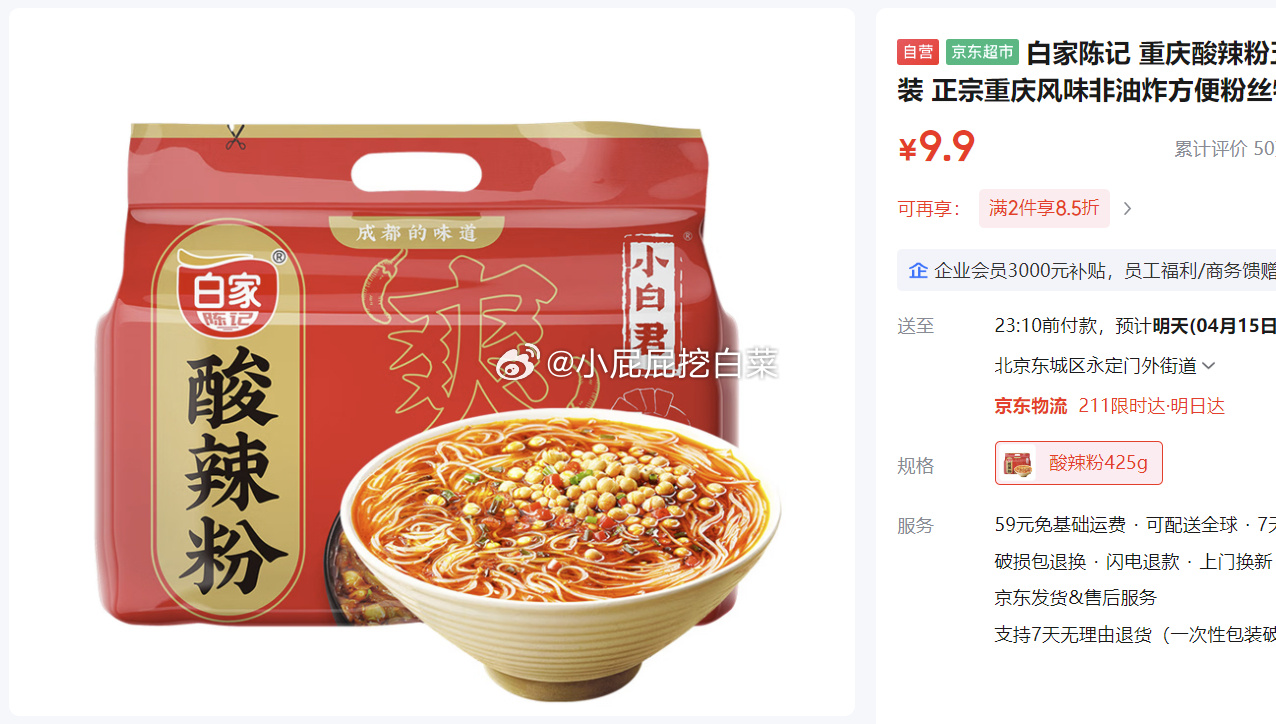Select the 酸辣粉425g specification option
1276x724 pixels.
point(1078,463)
